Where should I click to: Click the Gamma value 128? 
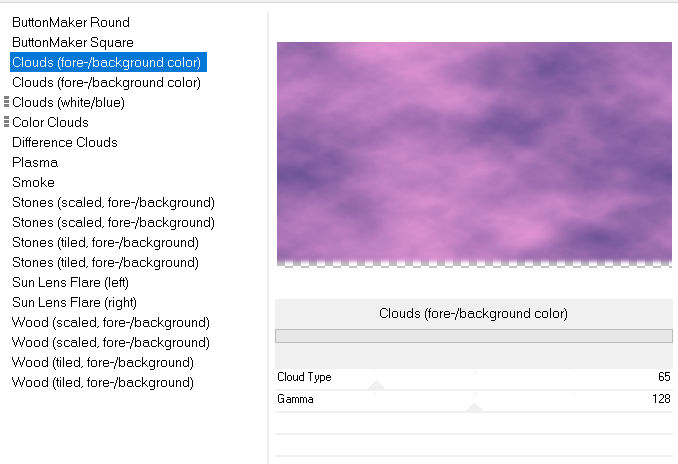click(x=661, y=398)
